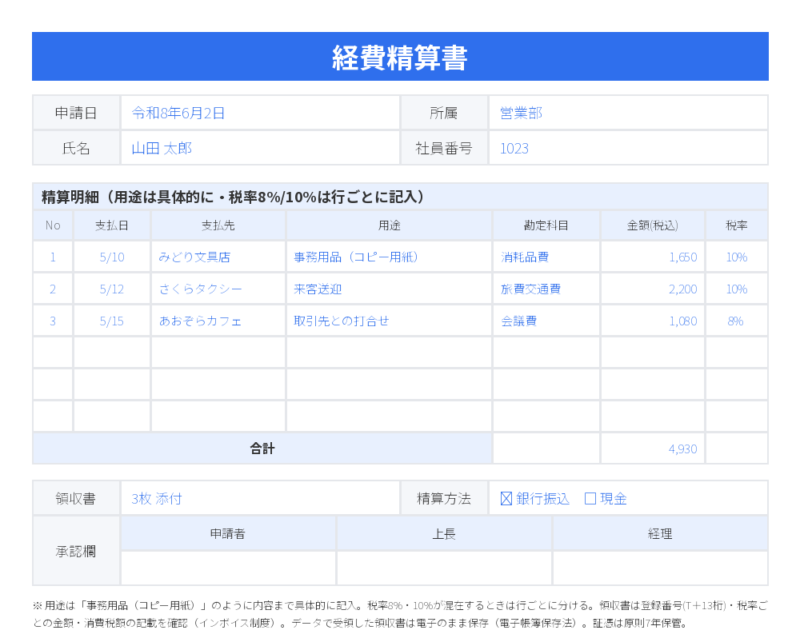Click 10% tax rate in みどり文具店 row
Screen dimensions: 800x638
pos(736,257)
